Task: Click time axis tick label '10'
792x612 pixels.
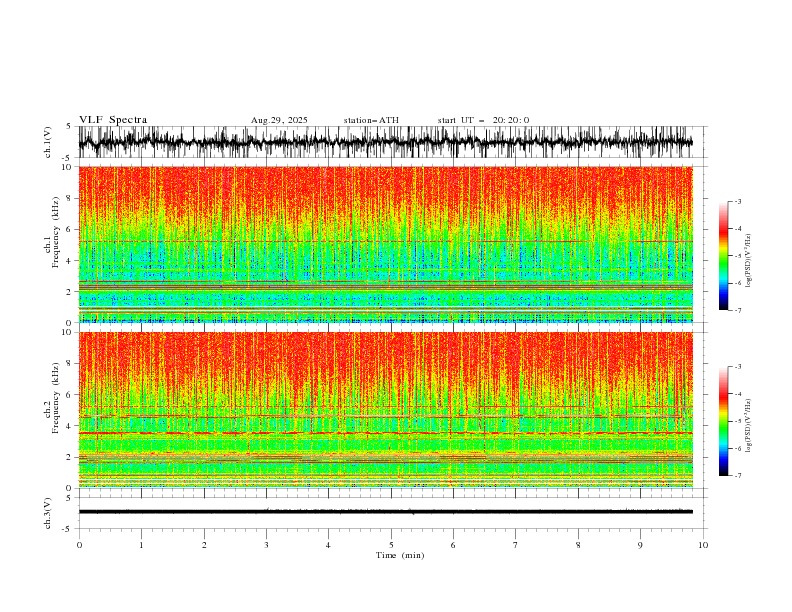Action: [x=703, y=545]
